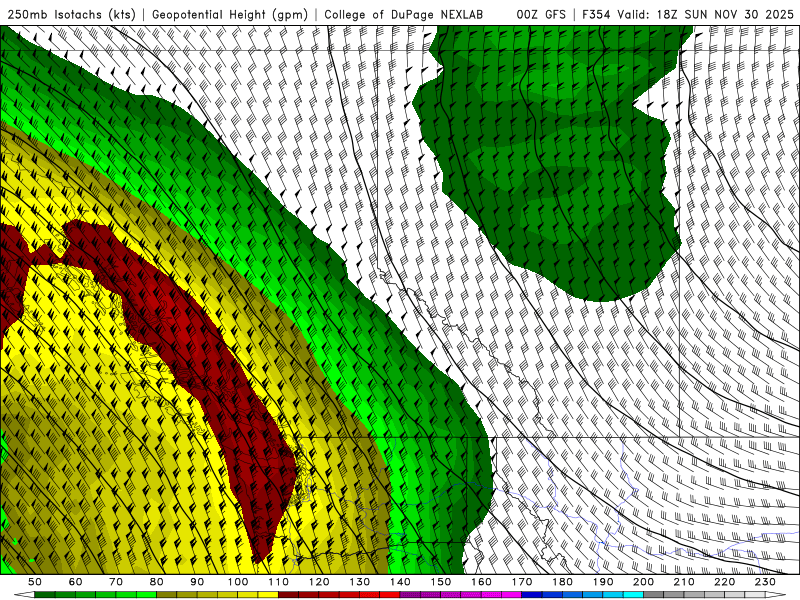Click the '250mb Isotachs (kts)' title text
Viewport: 800px width, 600px height.
(x=72, y=14)
